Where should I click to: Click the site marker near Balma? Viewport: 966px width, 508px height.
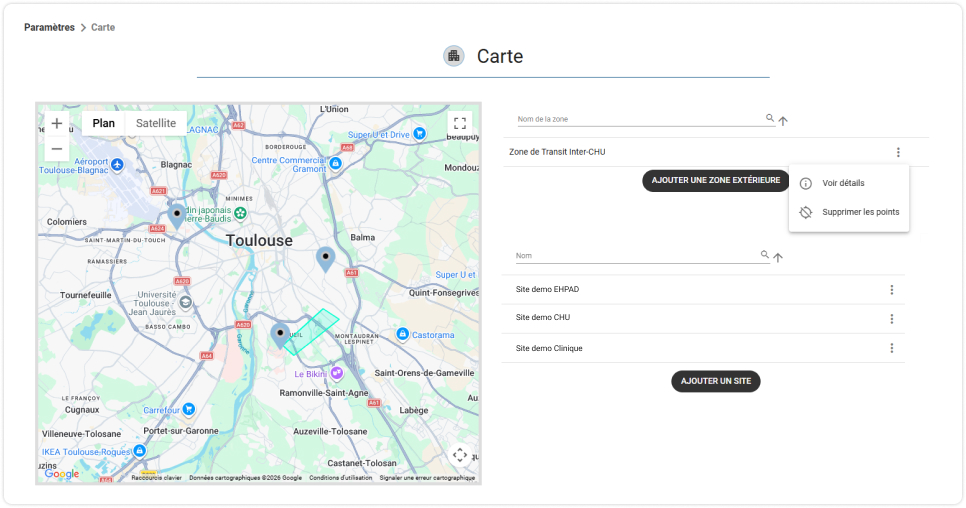tap(325, 259)
